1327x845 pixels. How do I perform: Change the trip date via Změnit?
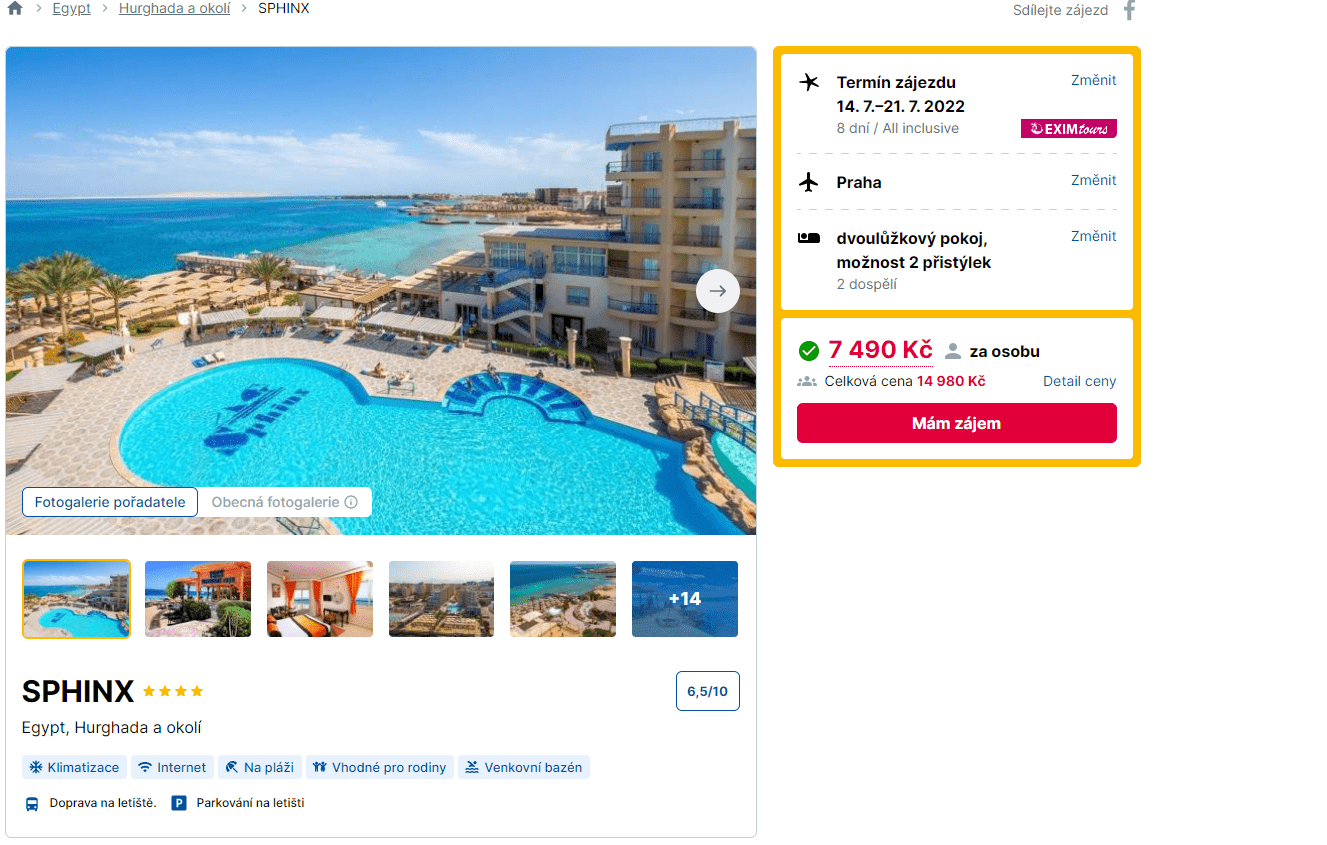pyautogui.click(x=1094, y=80)
